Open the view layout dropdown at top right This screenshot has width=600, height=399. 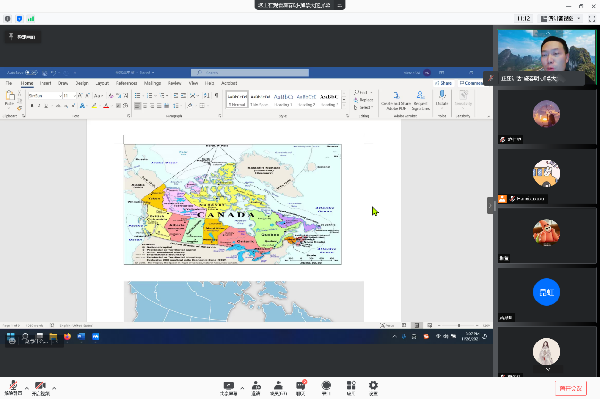click(x=561, y=18)
